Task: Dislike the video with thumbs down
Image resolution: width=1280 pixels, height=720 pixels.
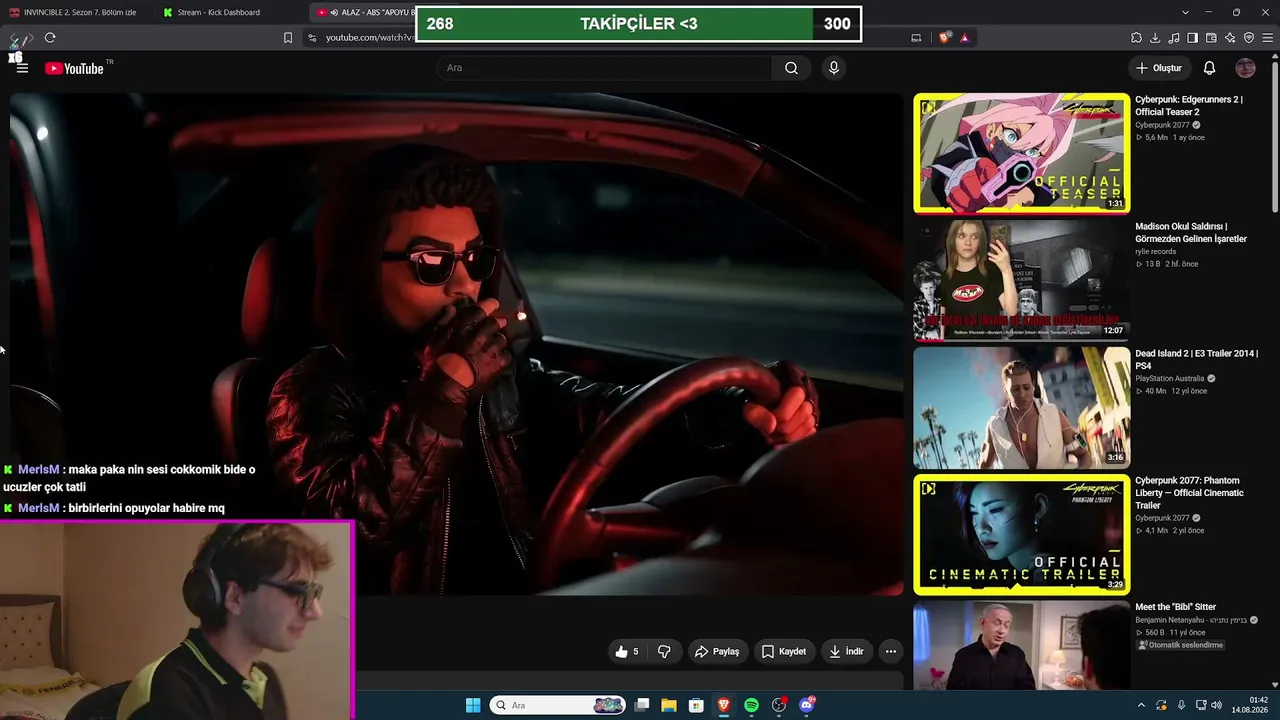Action: click(x=664, y=651)
